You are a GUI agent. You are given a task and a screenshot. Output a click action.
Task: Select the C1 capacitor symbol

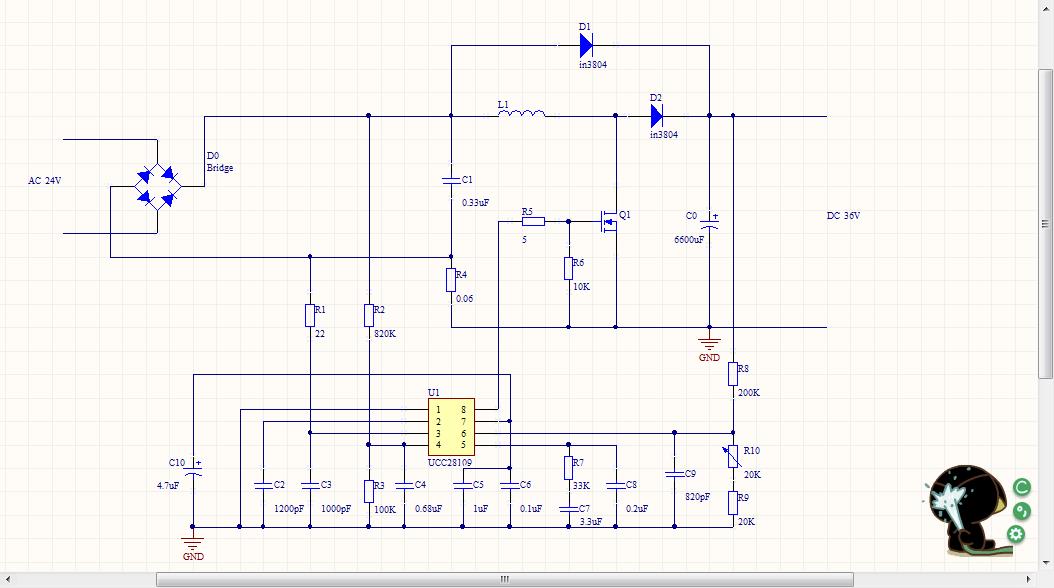pyautogui.click(x=451, y=179)
